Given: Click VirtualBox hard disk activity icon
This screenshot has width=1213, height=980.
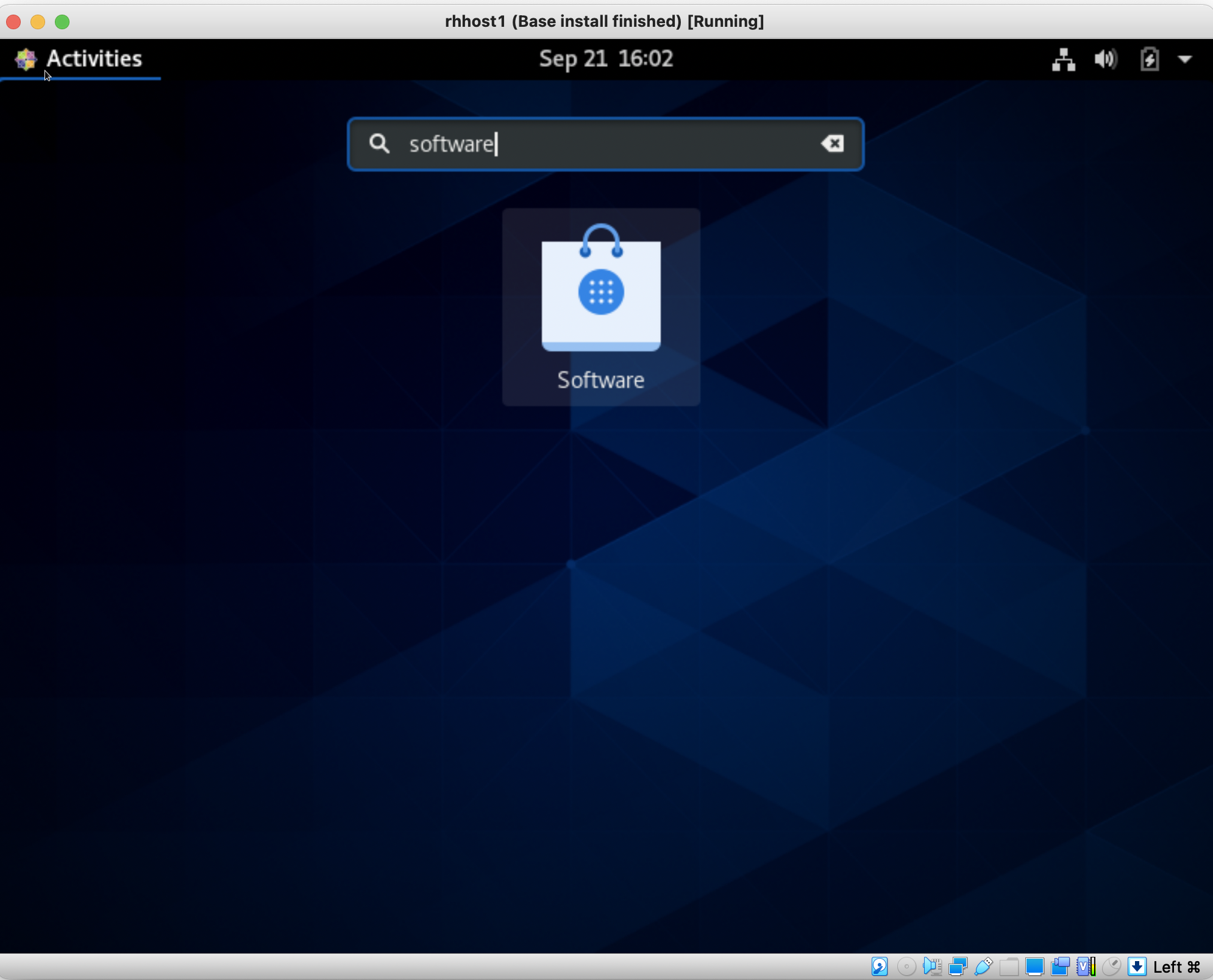Looking at the screenshot, I should pyautogui.click(x=879, y=967).
